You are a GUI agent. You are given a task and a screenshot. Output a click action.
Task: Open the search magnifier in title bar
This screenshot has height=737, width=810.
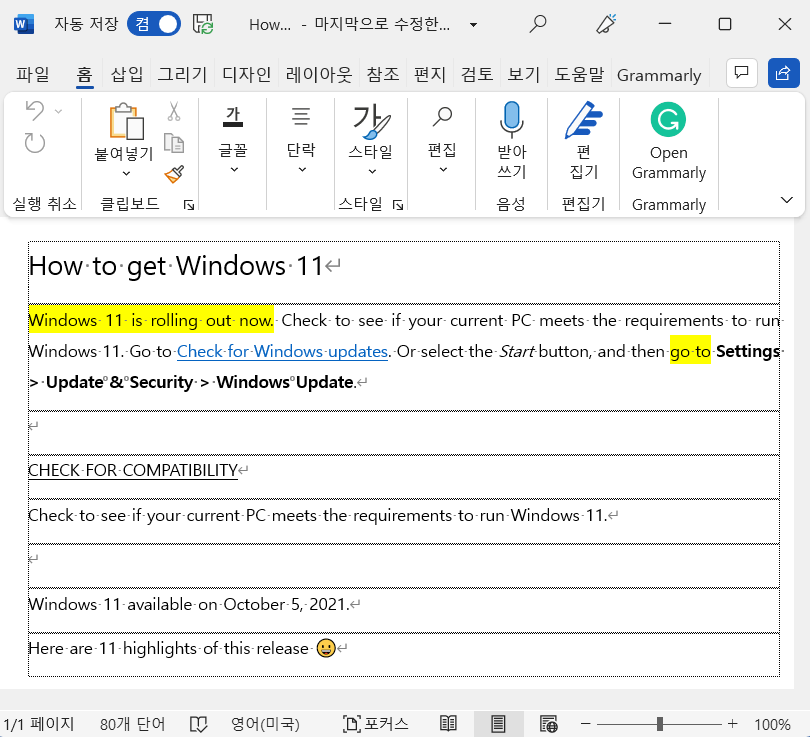tap(538, 24)
